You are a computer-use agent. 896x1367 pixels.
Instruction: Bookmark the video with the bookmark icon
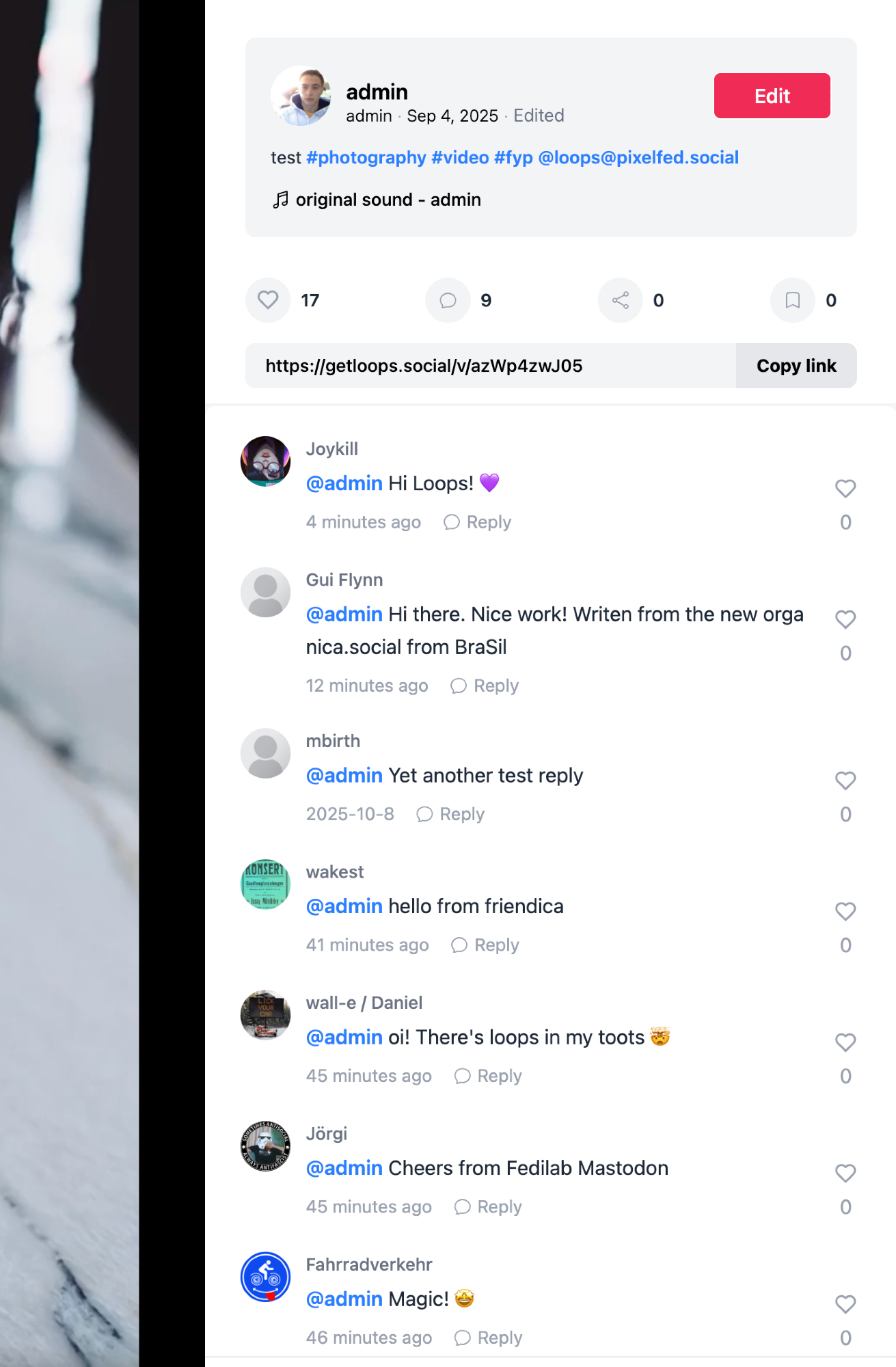point(793,300)
